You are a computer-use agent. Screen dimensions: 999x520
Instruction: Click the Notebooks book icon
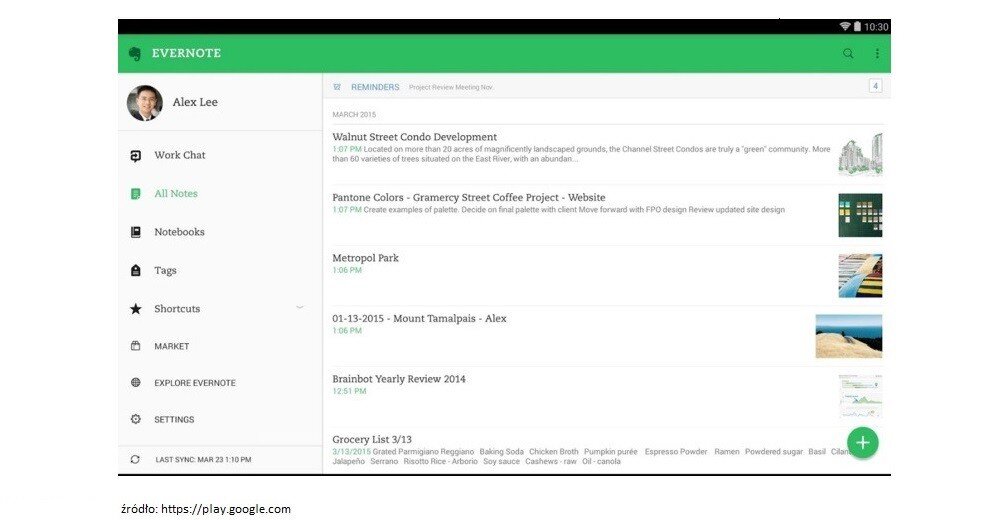coord(136,232)
